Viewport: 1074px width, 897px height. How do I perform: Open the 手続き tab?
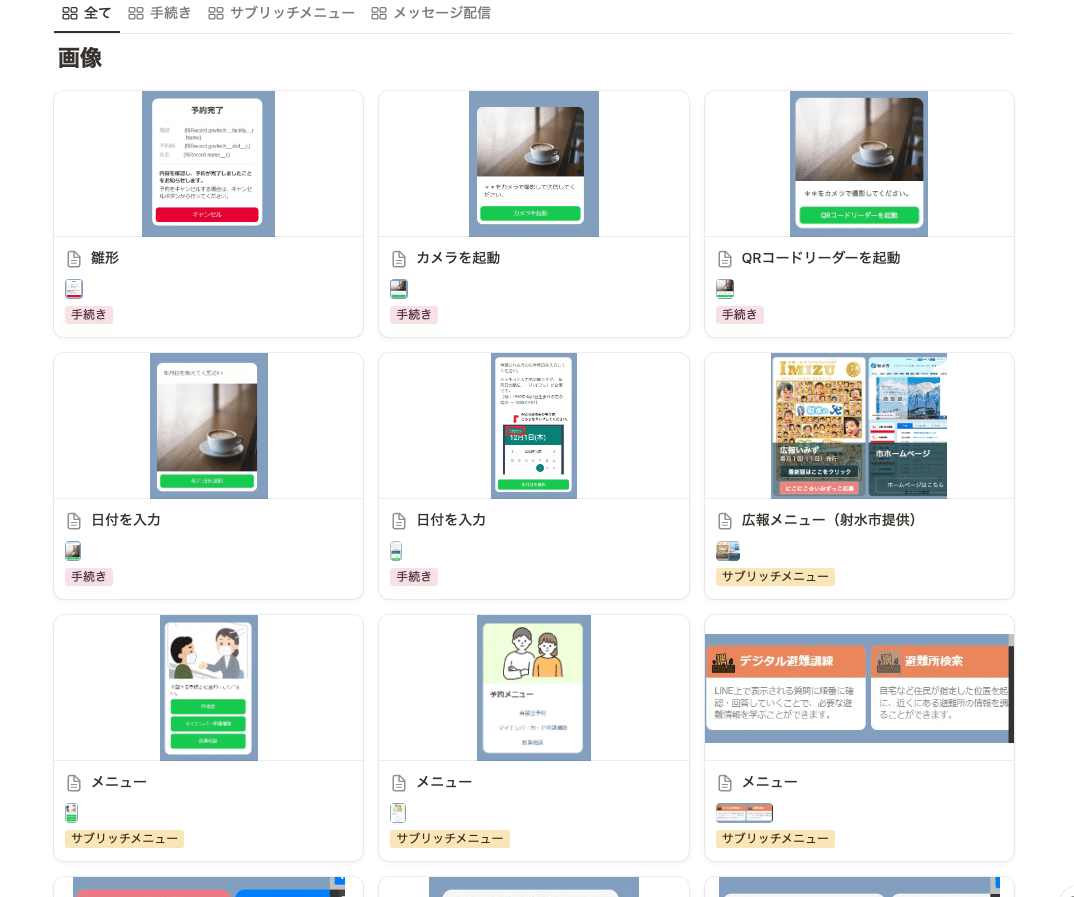[160, 13]
